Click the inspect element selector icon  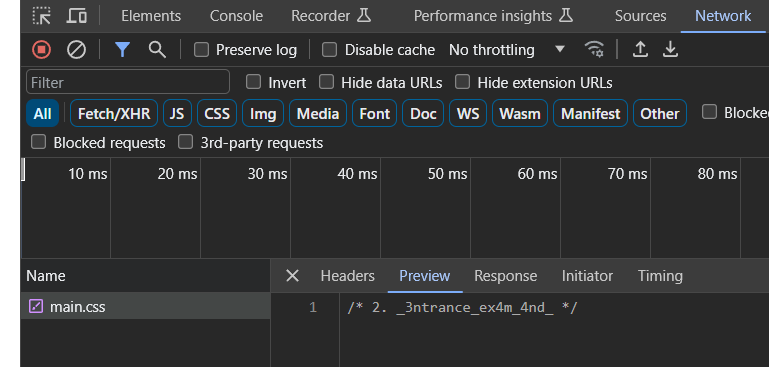pos(42,16)
